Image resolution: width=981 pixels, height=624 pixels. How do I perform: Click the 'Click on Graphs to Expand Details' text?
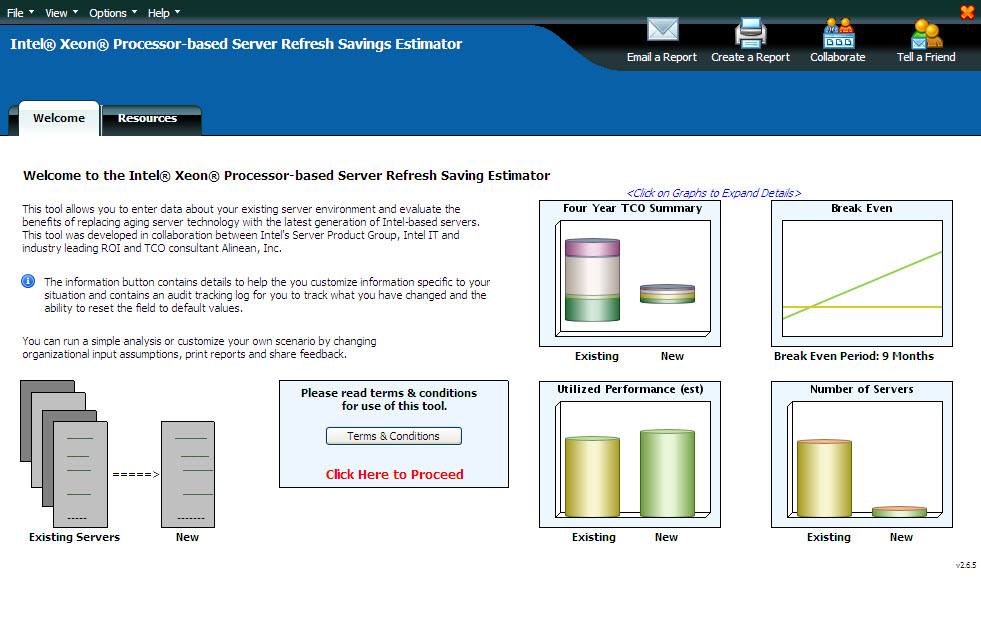point(714,193)
